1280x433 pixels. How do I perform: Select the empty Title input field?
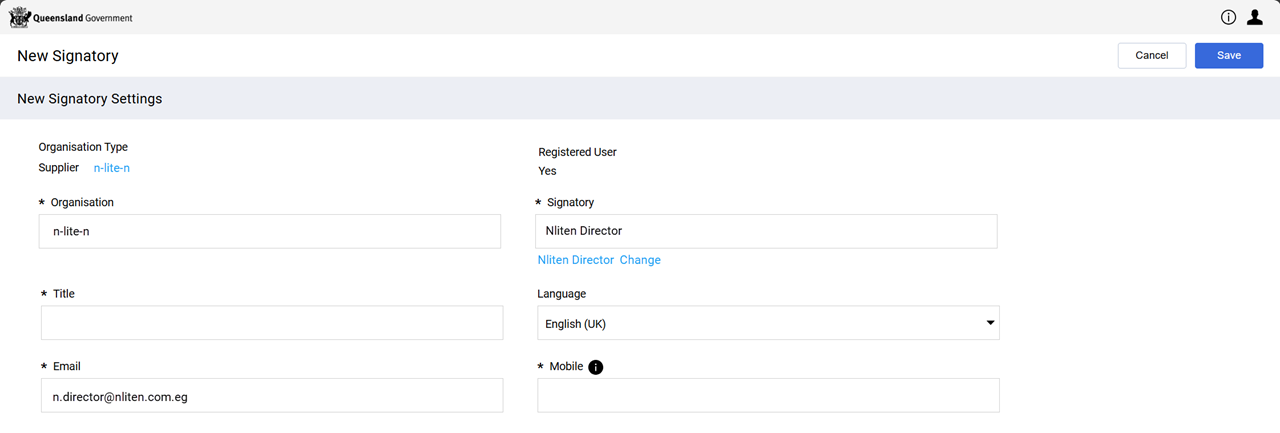(271, 323)
